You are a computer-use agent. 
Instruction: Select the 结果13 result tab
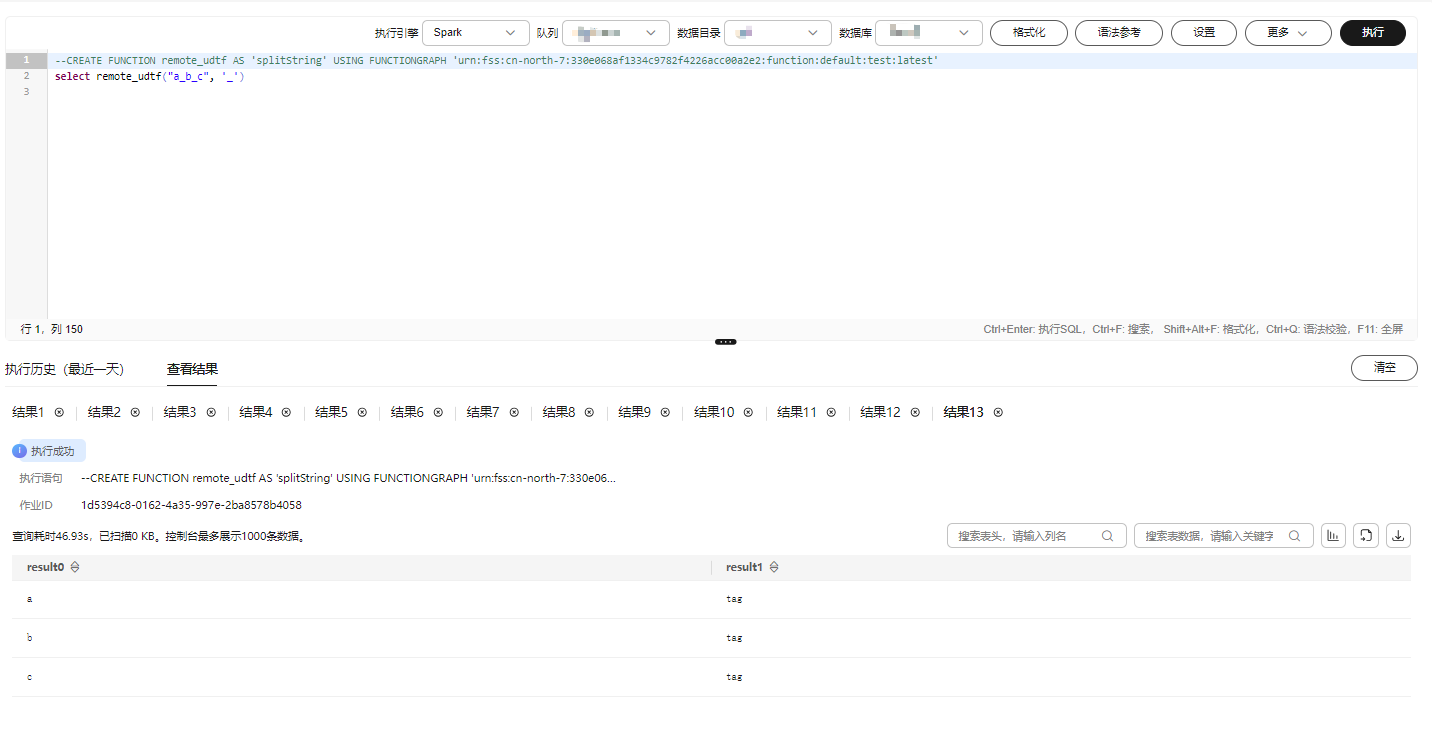(964, 412)
